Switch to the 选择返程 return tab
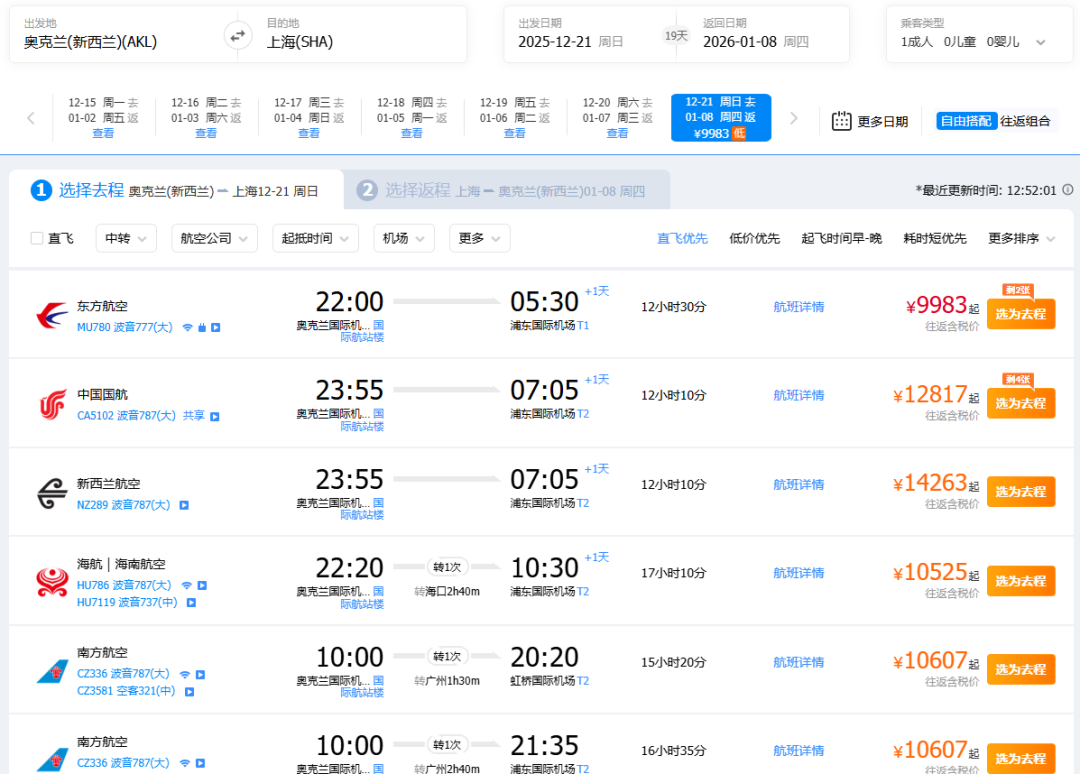The height and width of the screenshot is (774, 1080). [506, 190]
